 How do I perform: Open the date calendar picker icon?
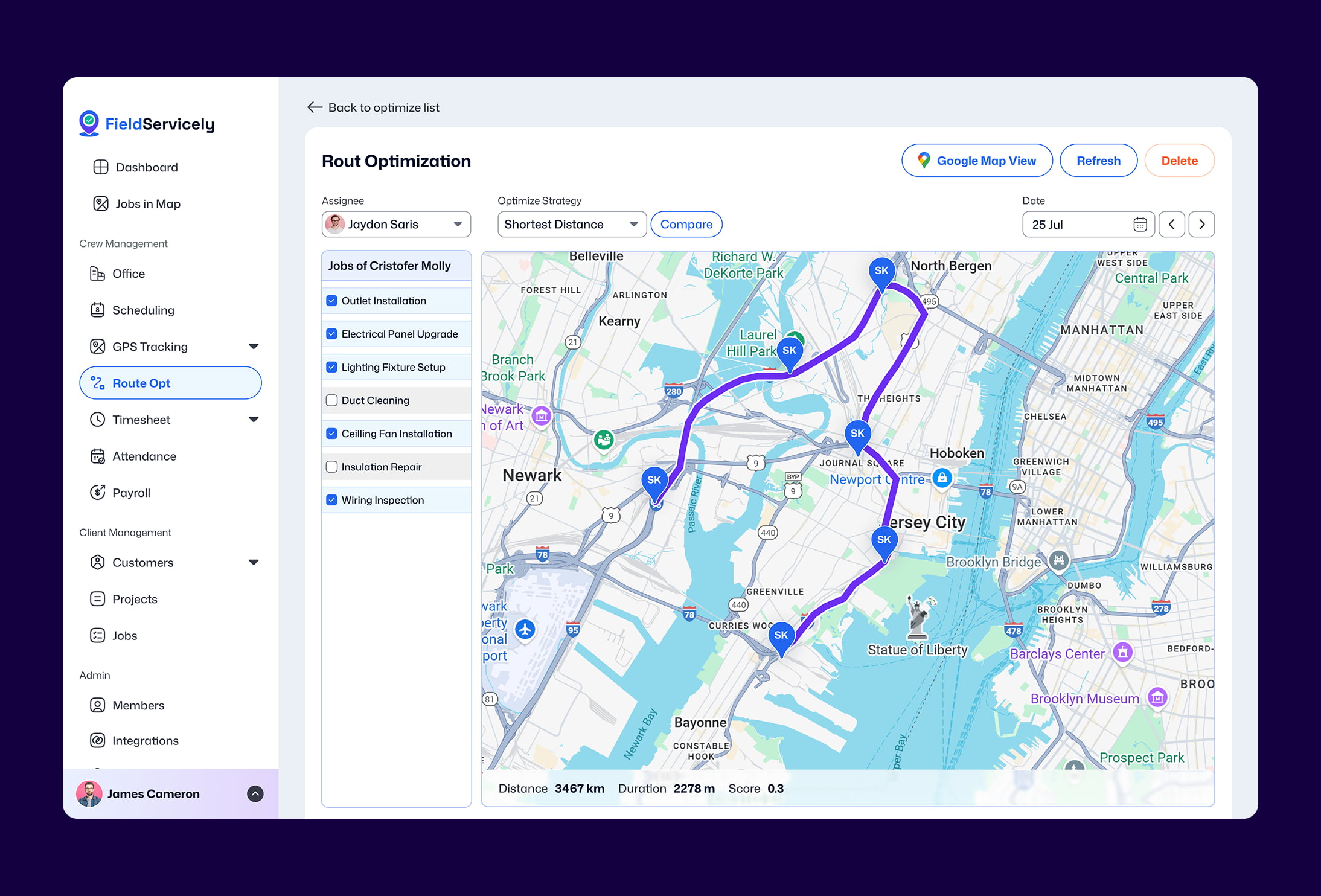[1140, 225]
